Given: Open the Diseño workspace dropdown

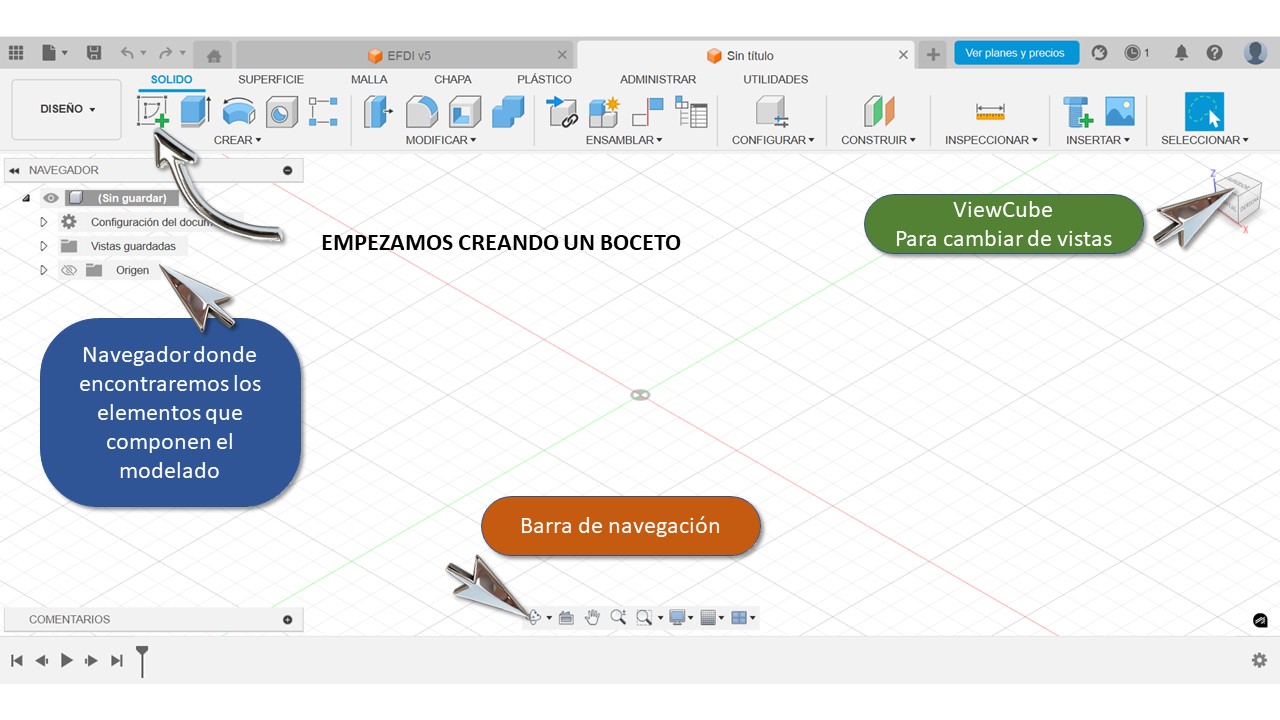Looking at the screenshot, I should [x=67, y=109].
